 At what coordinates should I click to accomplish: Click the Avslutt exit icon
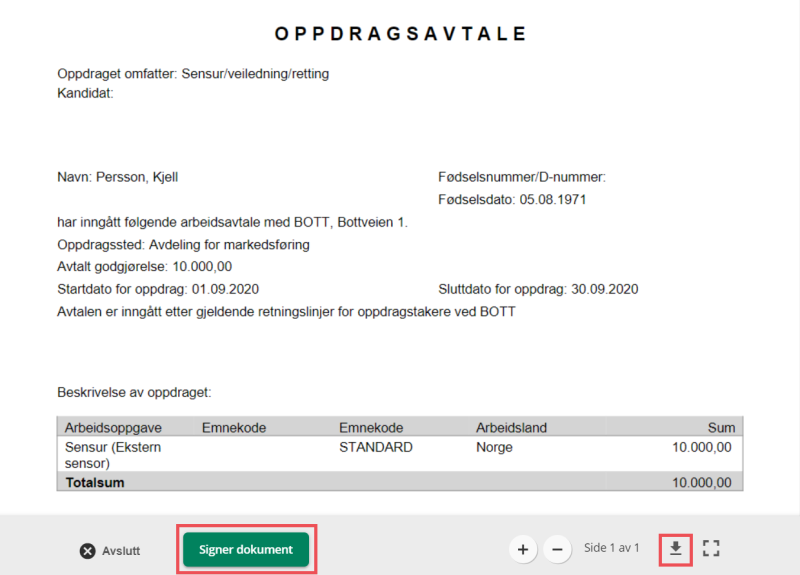88,551
